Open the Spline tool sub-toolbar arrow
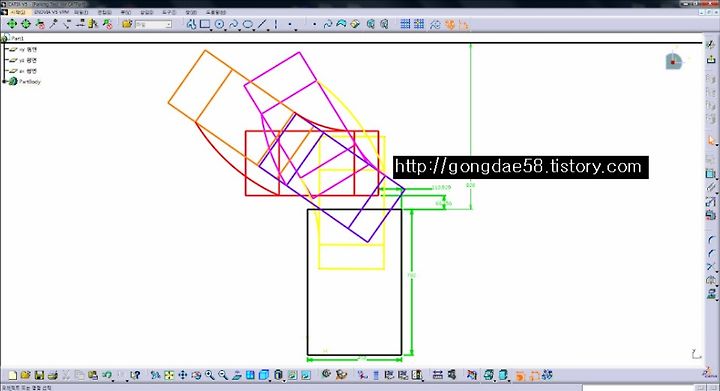Viewport: 720px width, 391px height. pos(240,30)
